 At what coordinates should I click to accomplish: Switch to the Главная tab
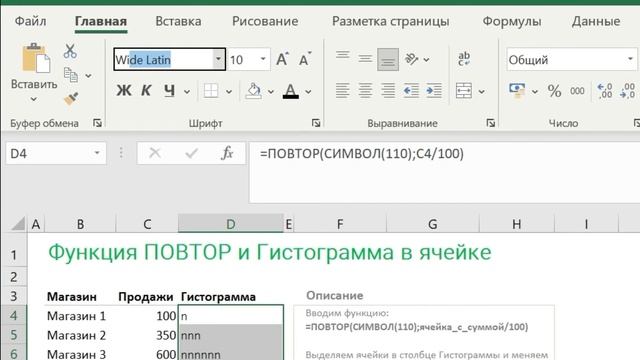(101, 21)
